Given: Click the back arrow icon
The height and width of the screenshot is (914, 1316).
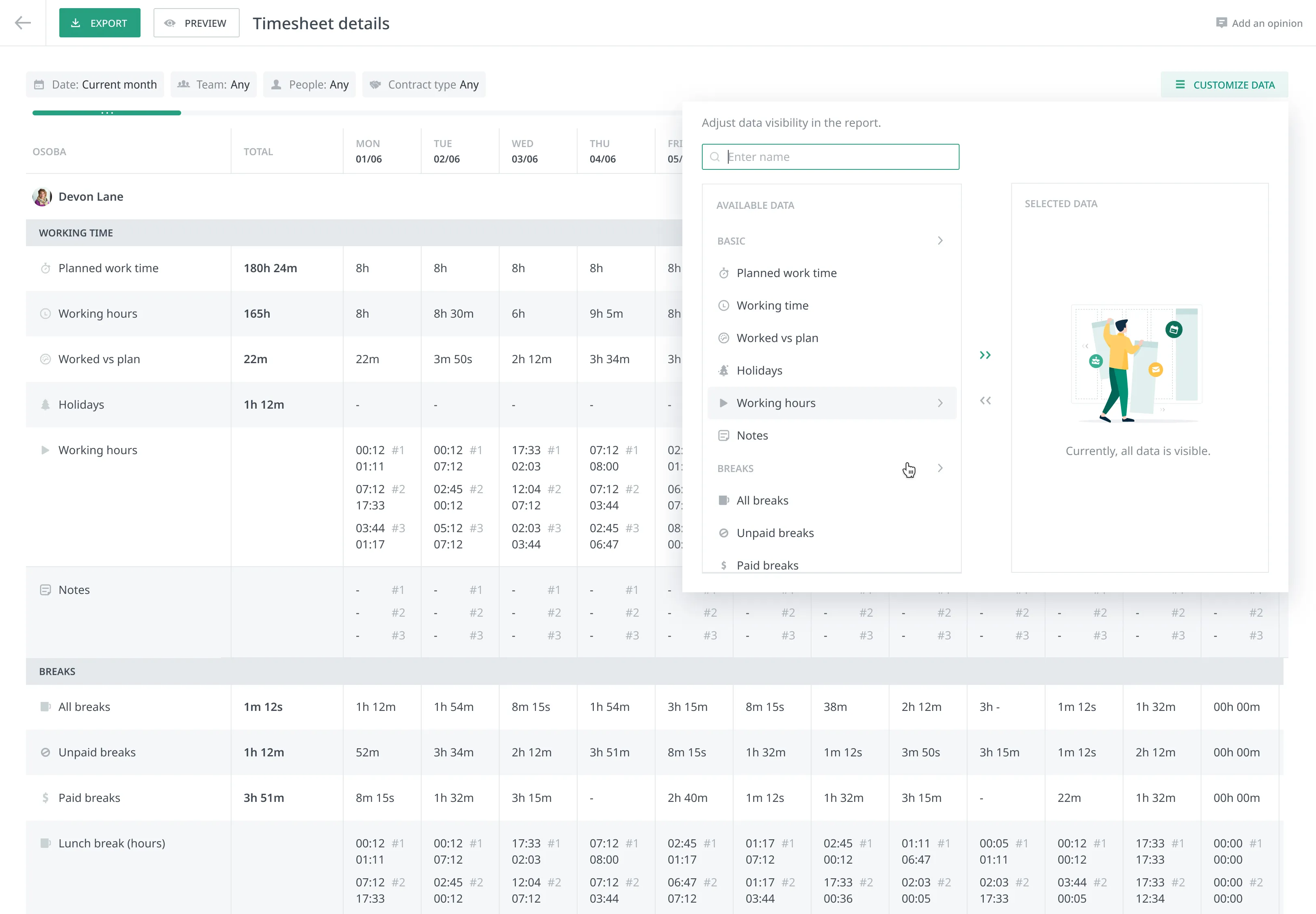Looking at the screenshot, I should click(22, 23).
